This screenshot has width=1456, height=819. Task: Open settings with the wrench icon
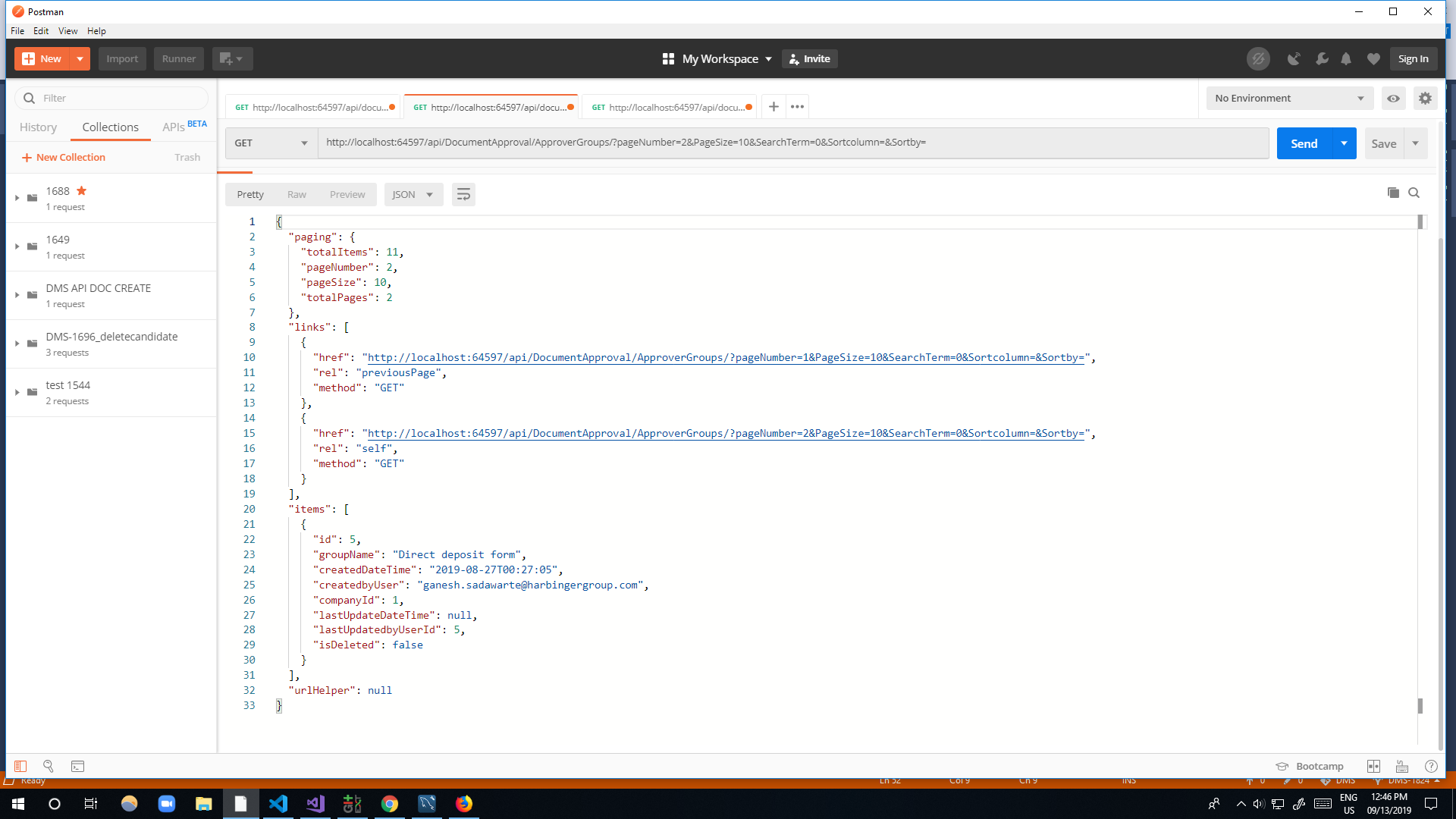tap(1322, 58)
